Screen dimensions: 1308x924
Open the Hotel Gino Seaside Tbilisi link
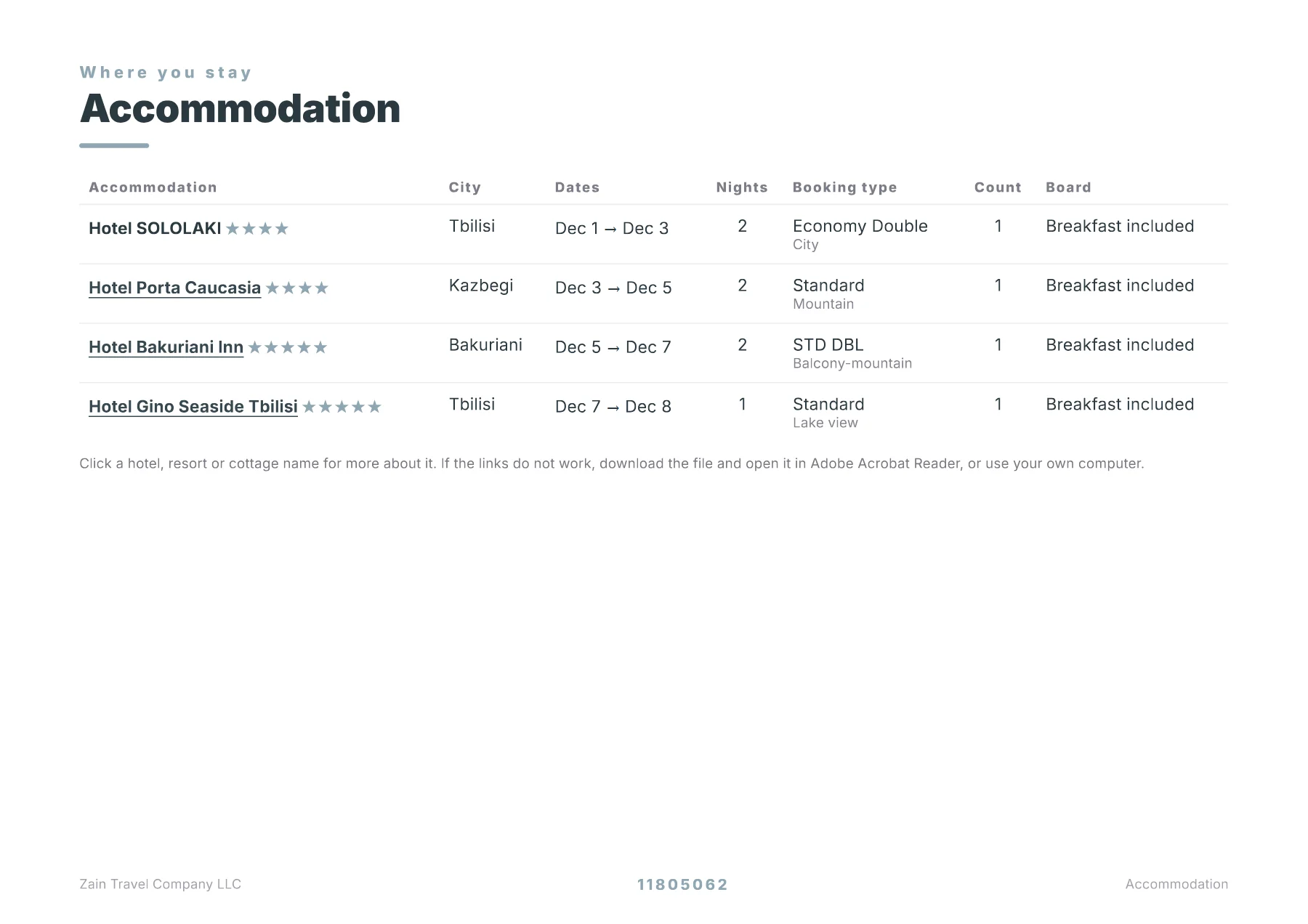[193, 407]
